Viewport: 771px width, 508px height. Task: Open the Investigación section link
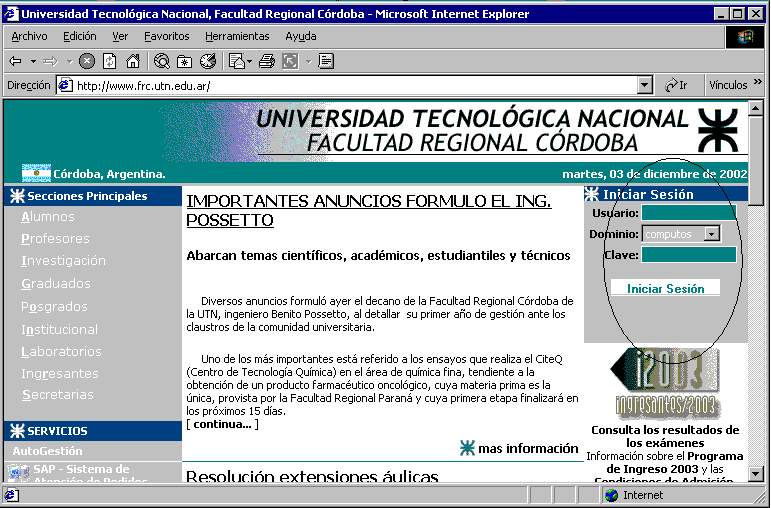63,261
